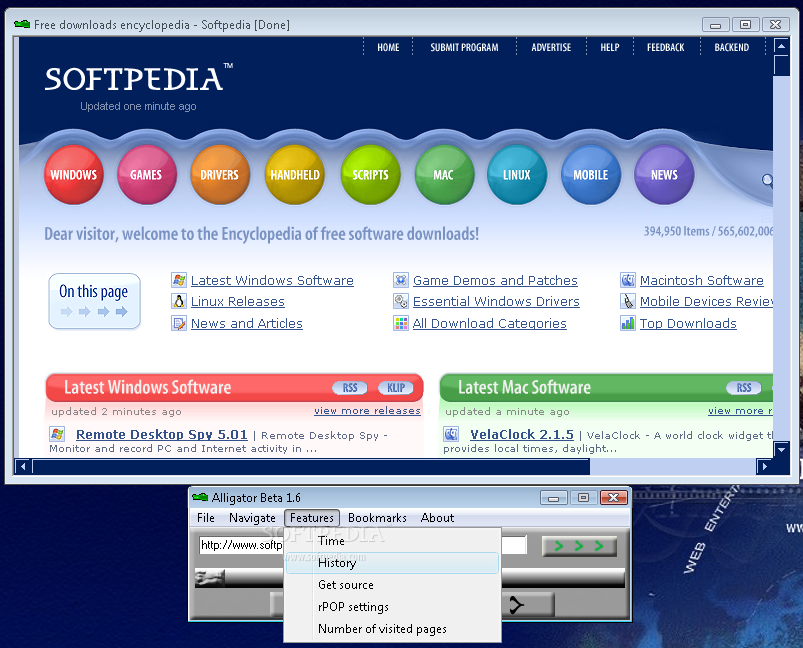The image size is (803, 648).
Task: Click the phone icon beside Mobile Devices Reviews
Action: pos(628,301)
